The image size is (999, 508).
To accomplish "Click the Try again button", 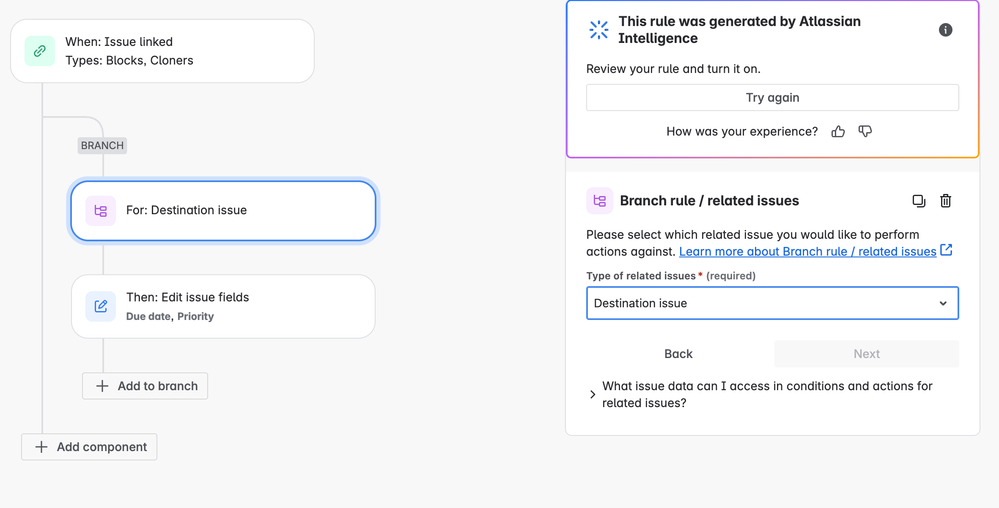I will click(x=772, y=98).
